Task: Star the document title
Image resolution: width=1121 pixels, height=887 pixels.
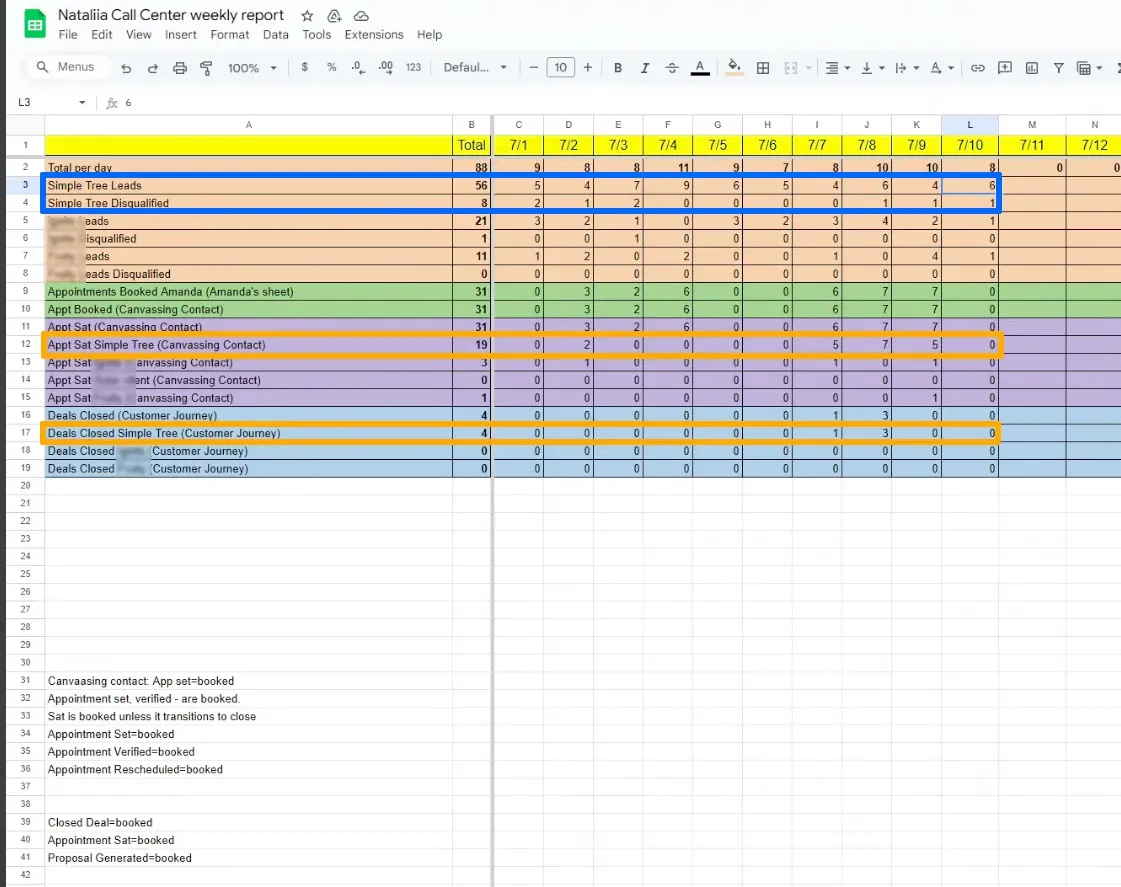Action: pos(307,16)
